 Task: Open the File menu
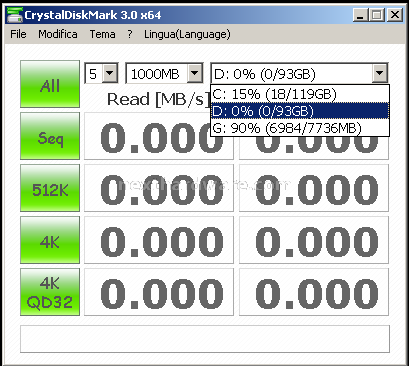pos(18,34)
